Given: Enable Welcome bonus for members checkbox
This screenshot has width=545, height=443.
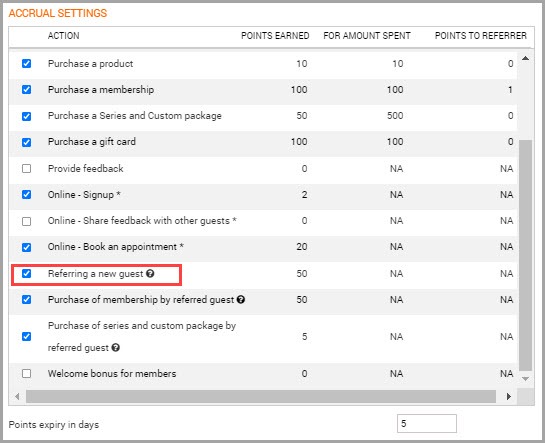Looking at the screenshot, I should pos(26,374).
